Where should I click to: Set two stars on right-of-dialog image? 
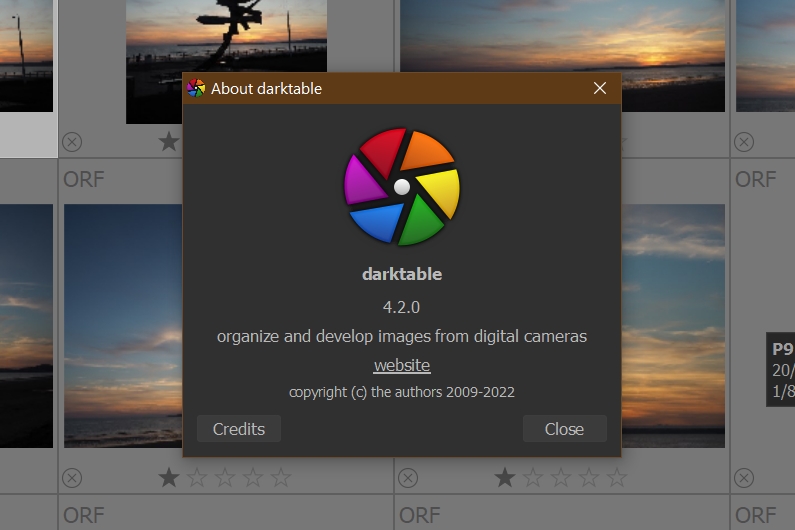(x=533, y=478)
